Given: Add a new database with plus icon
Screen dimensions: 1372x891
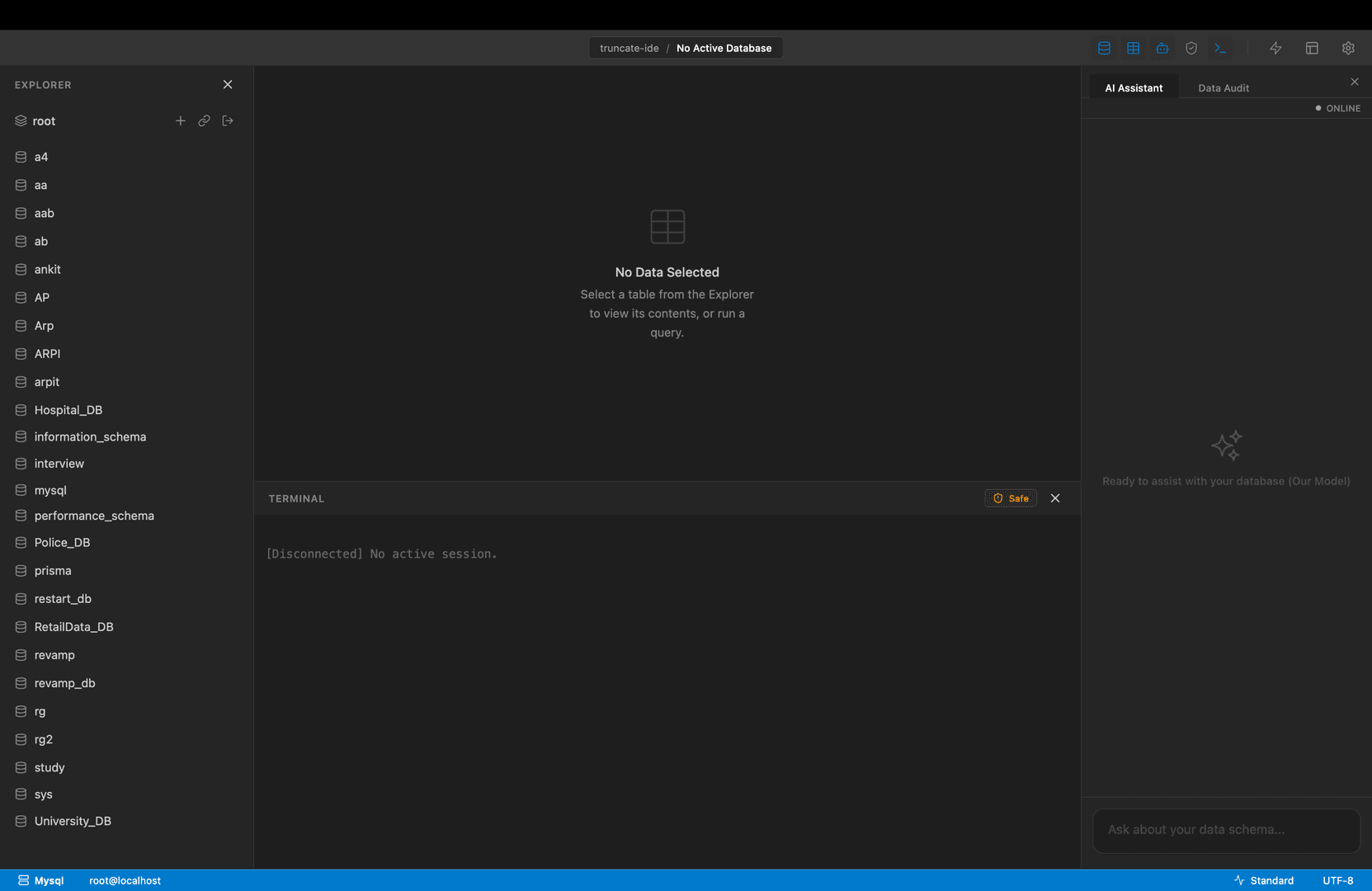Looking at the screenshot, I should [x=180, y=120].
